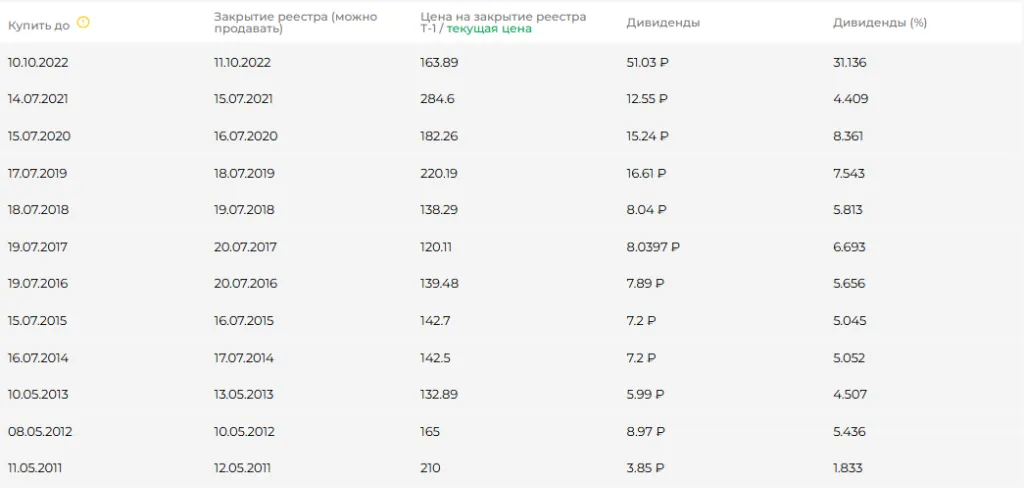The image size is (1024, 488).
Task: Click the info icon beside "Купить до"
Action: [x=83, y=22]
